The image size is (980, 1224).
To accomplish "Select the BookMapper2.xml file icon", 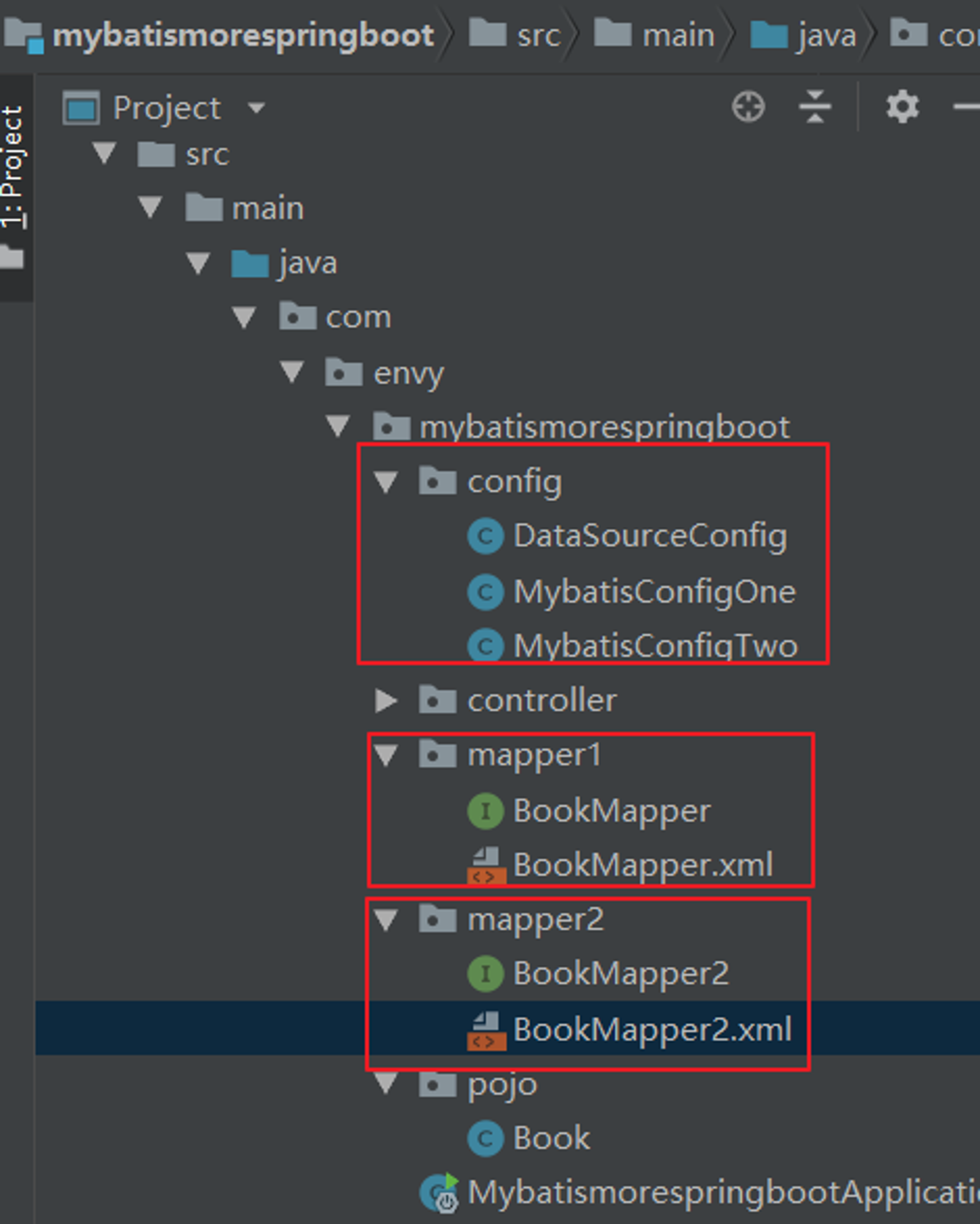I will (x=486, y=1030).
